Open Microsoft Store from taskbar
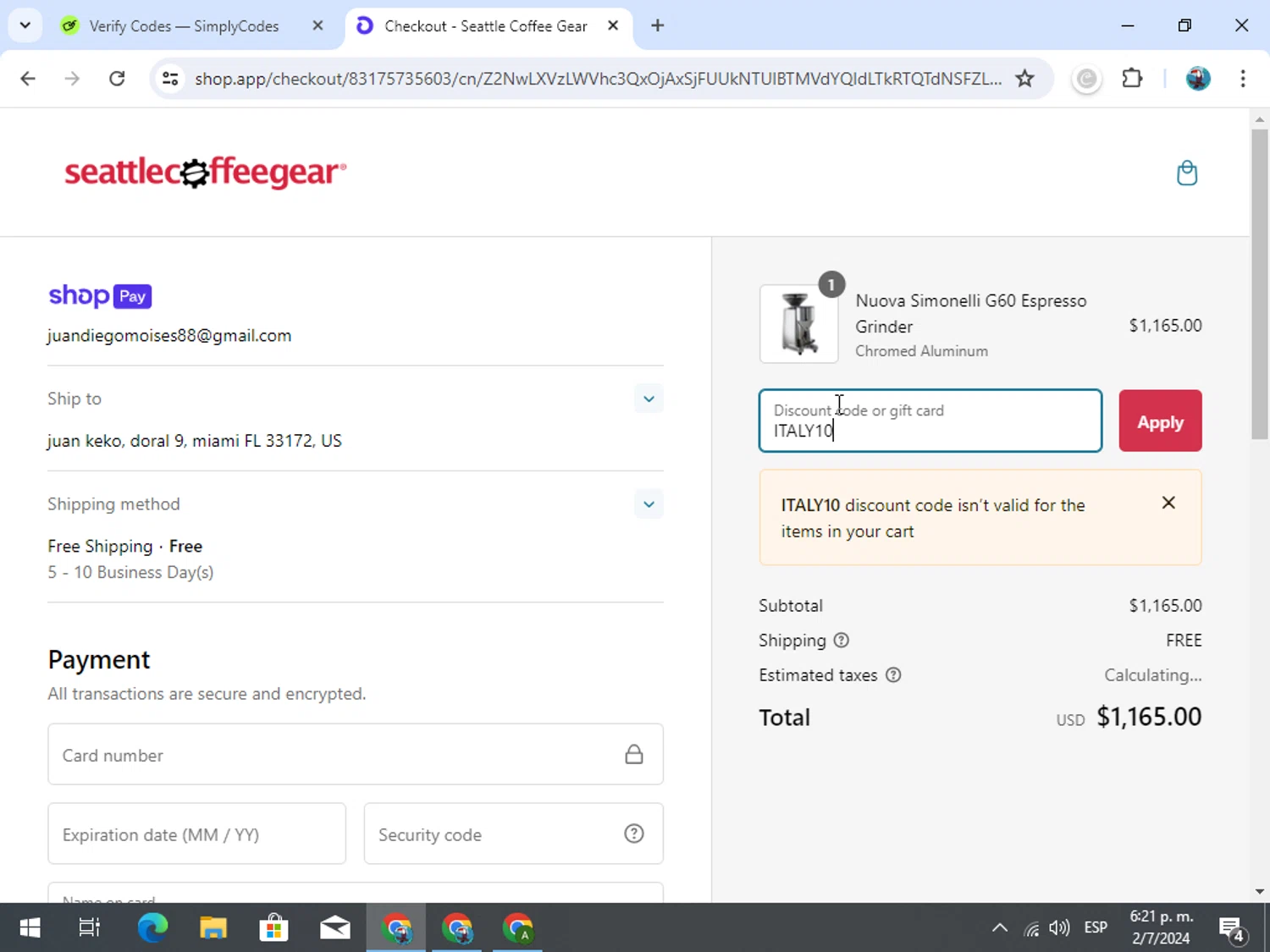Screen dimensions: 1270x952 point(273,928)
